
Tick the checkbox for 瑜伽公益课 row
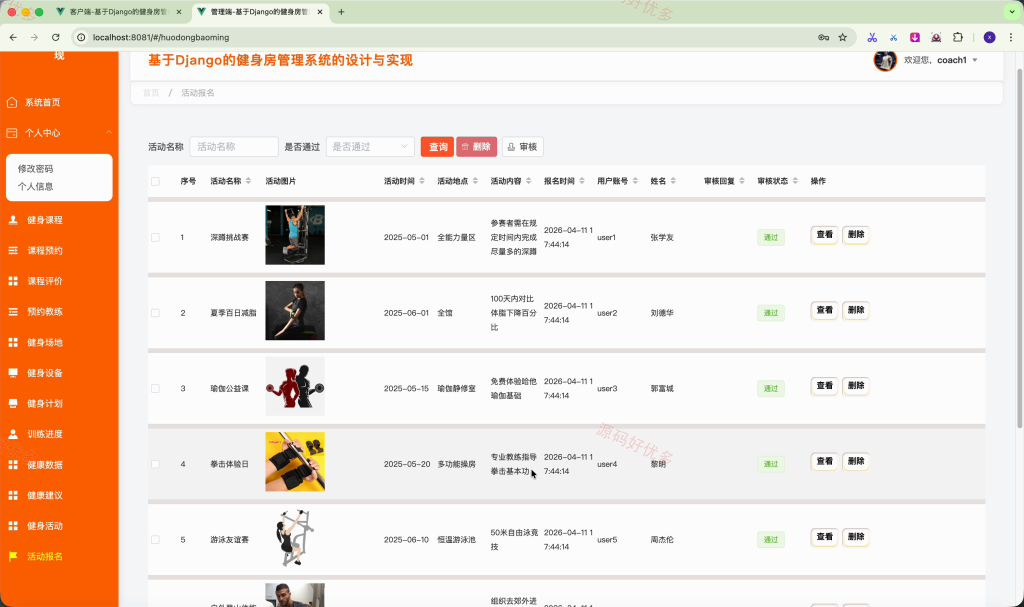pos(155,389)
